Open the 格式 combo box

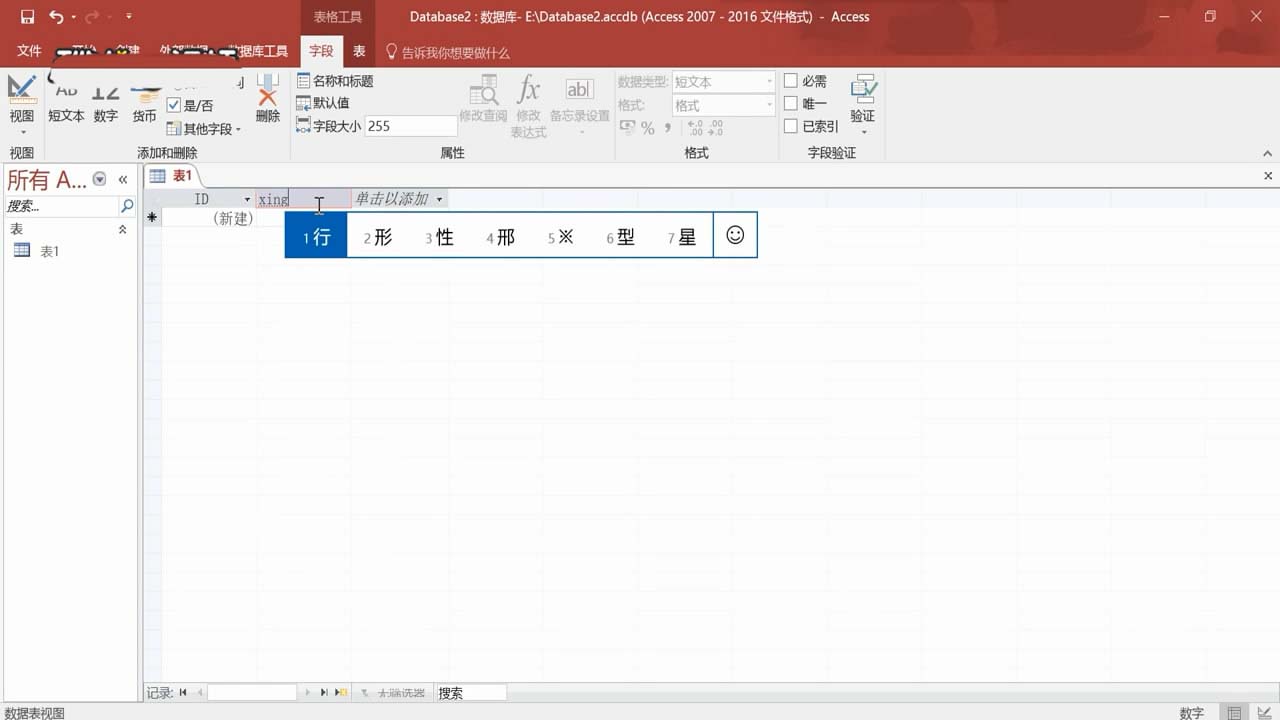[724, 105]
